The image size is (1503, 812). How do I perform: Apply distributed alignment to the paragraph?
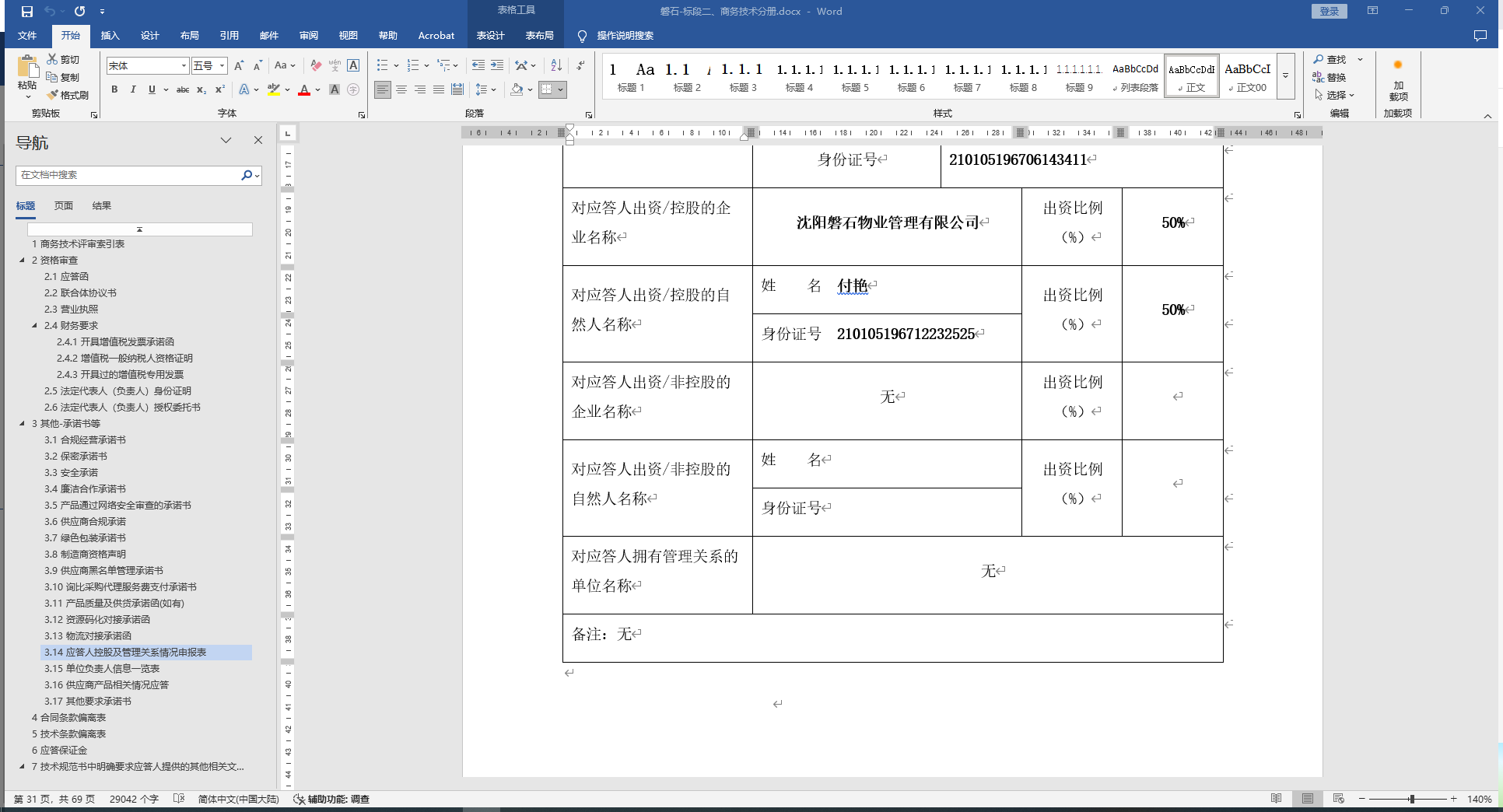pos(457,89)
